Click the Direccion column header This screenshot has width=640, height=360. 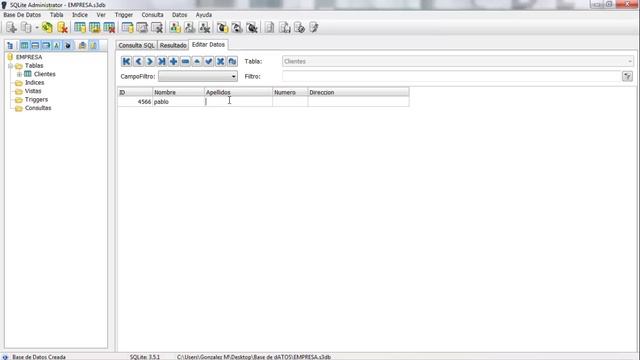[x=358, y=93]
